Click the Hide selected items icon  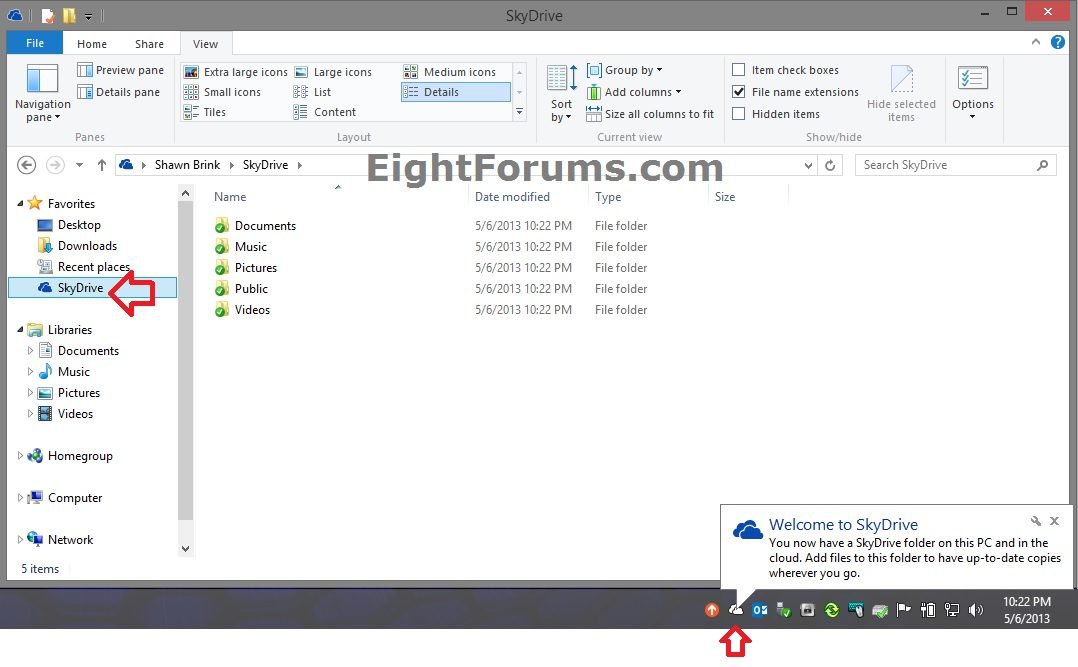[902, 94]
